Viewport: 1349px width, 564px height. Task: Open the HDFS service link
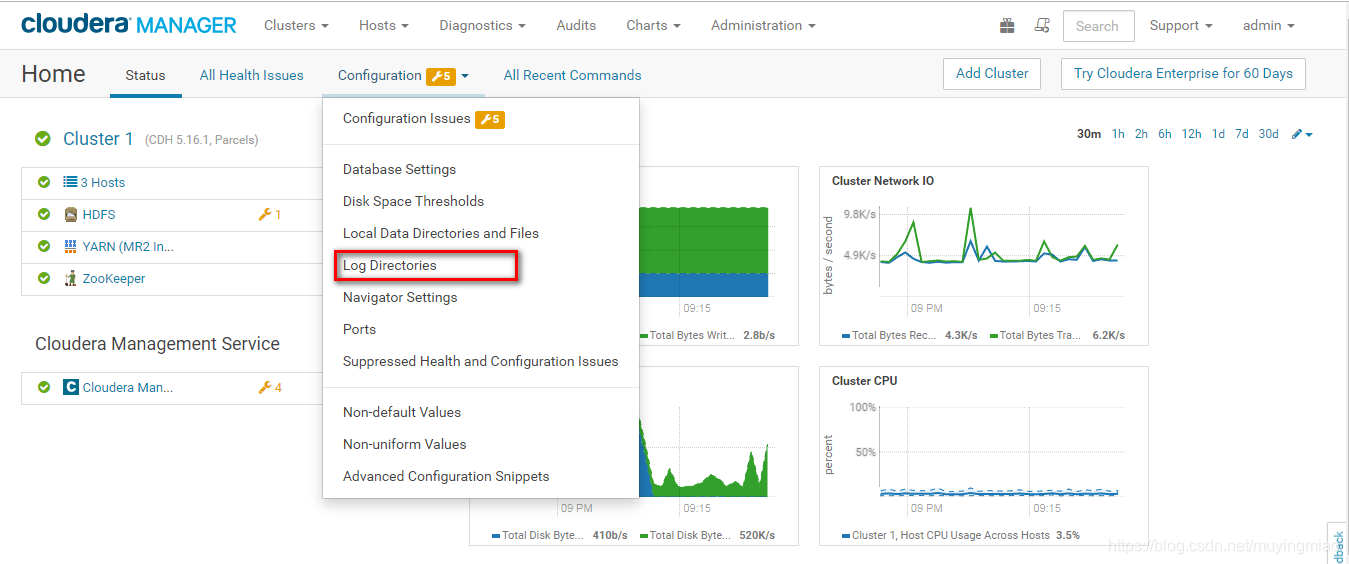[99, 214]
